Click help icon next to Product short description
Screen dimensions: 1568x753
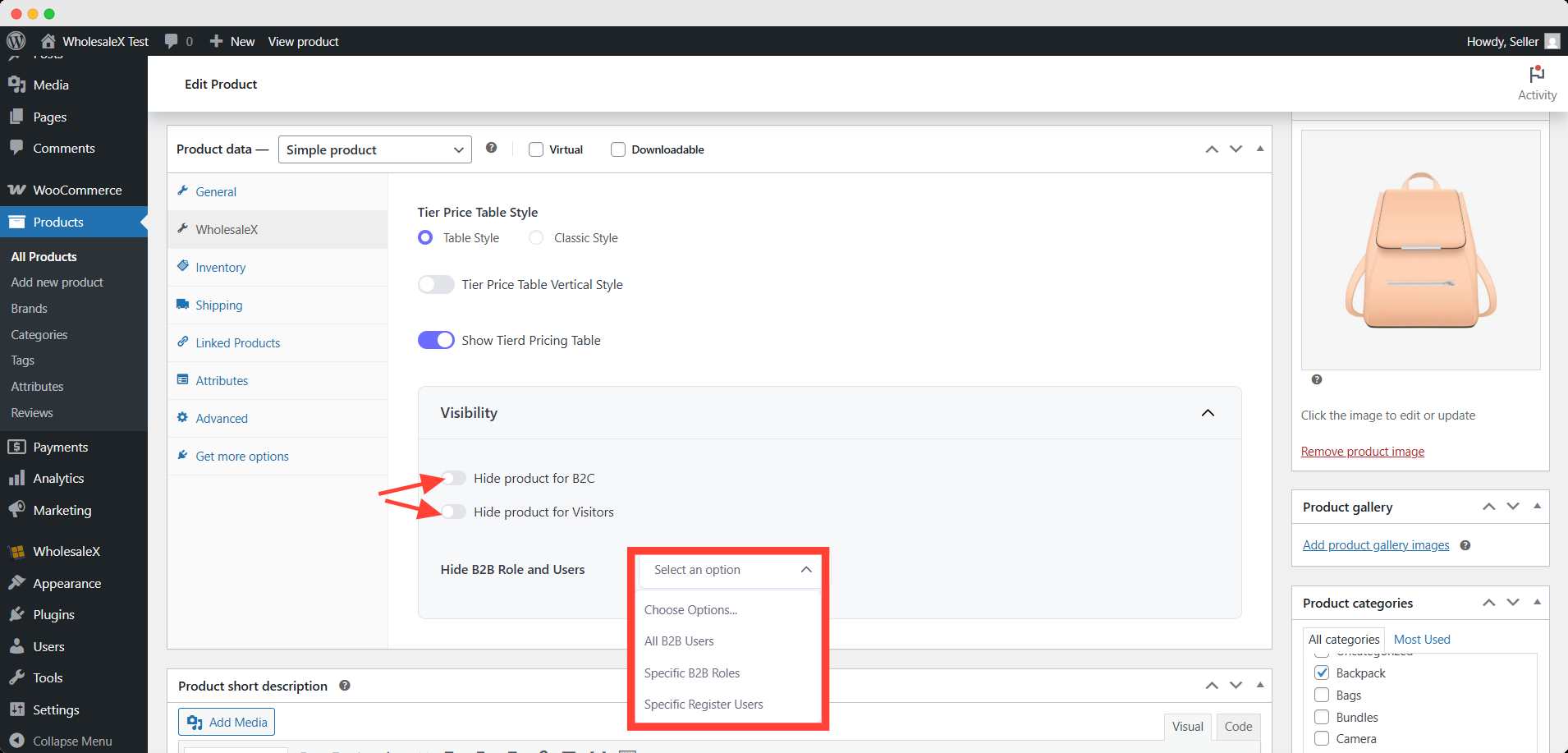345,685
